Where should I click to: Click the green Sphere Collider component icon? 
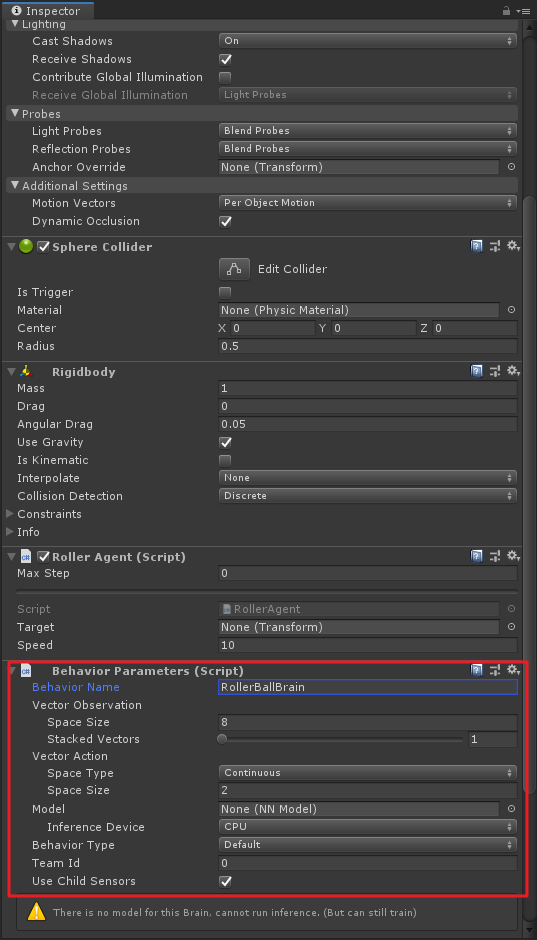coord(26,246)
